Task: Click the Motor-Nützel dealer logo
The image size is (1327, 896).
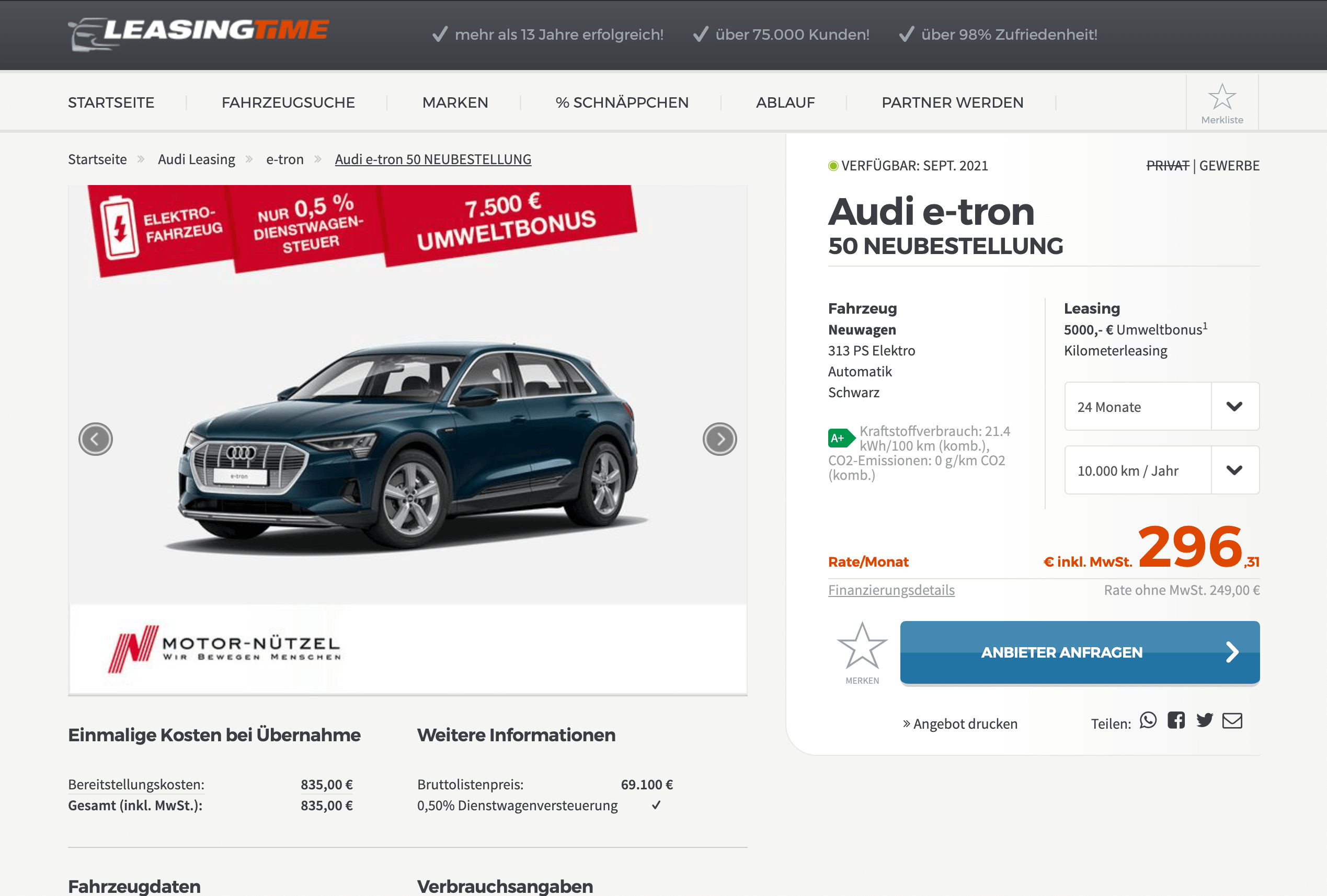Action: [225, 649]
